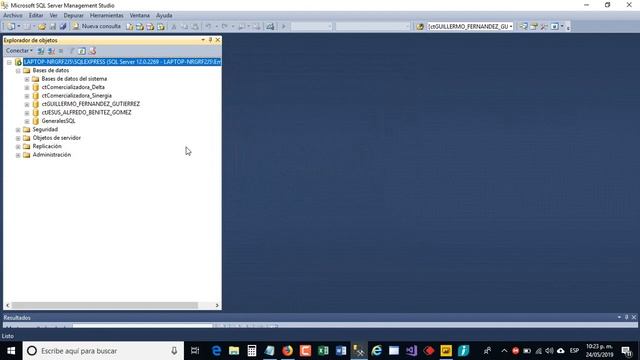Screen dimensions: 640x360
Task: Click the Disconnect icon in Object Explorer toolbar
Action: click(x=51, y=51)
